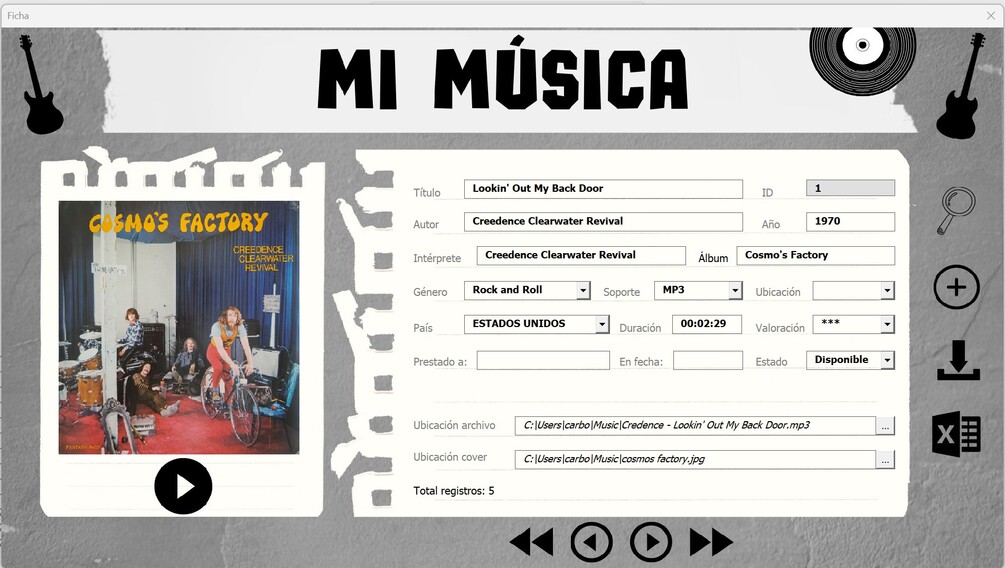Click the Ubicación cover path field
1005x568 pixels.
(695, 460)
